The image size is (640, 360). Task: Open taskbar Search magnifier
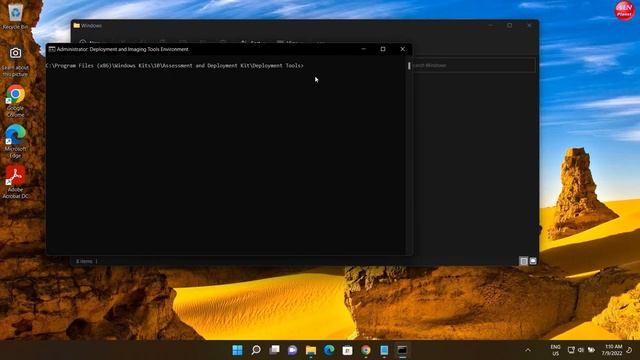pos(256,350)
